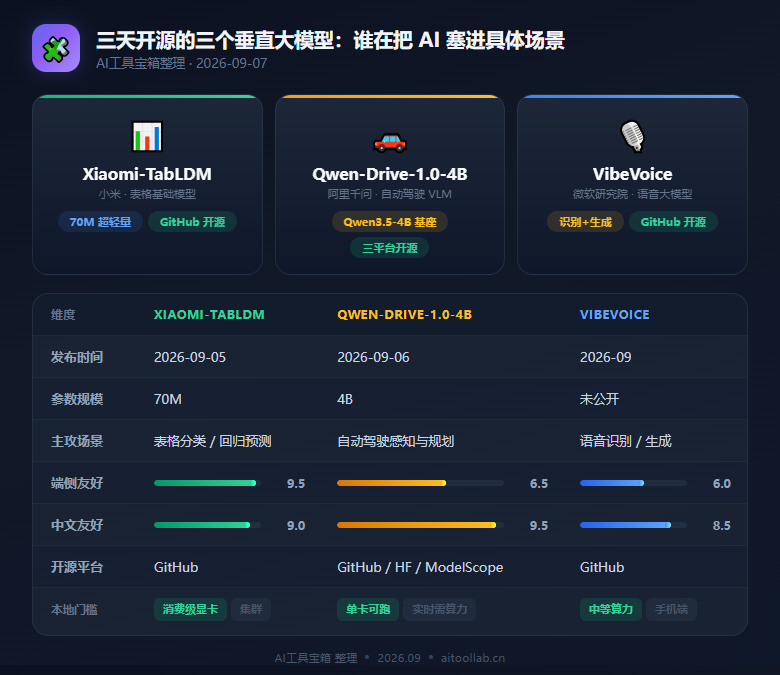The image size is (780, 675).
Task: Click the 端侧友好 bar for Qwen-Drive
Action: coord(420,483)
